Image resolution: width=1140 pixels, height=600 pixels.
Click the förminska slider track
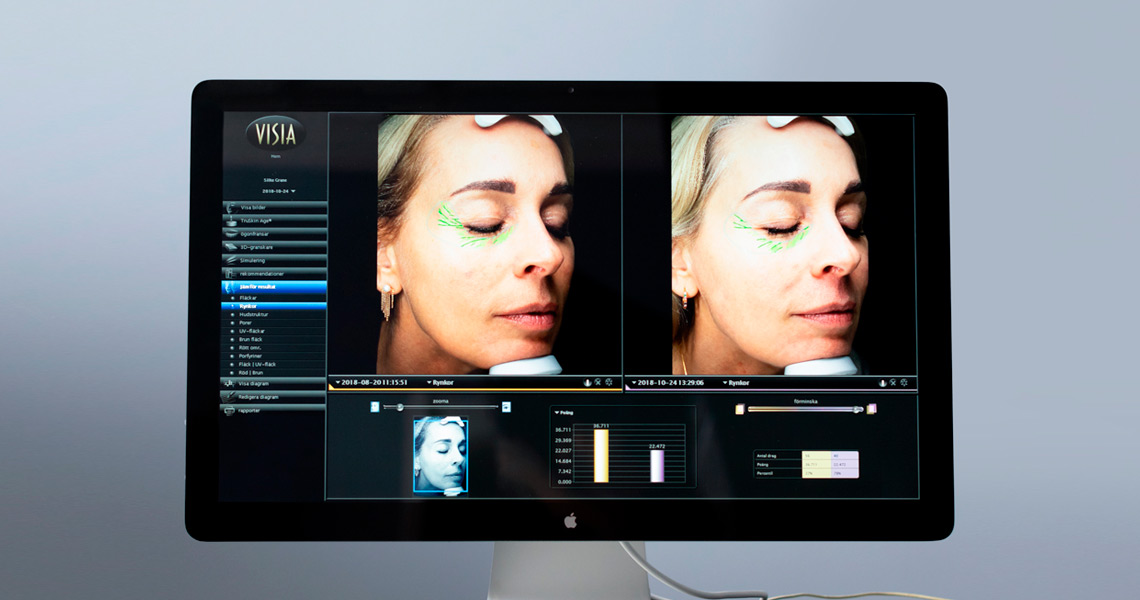[800, 408]
